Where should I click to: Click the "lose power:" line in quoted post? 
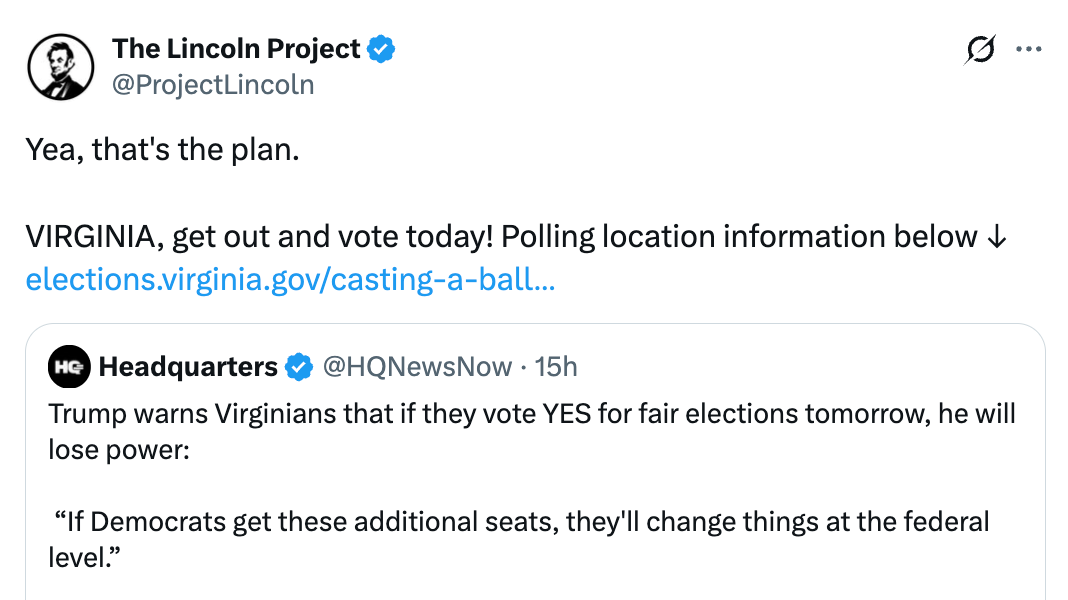coord(118,450)
